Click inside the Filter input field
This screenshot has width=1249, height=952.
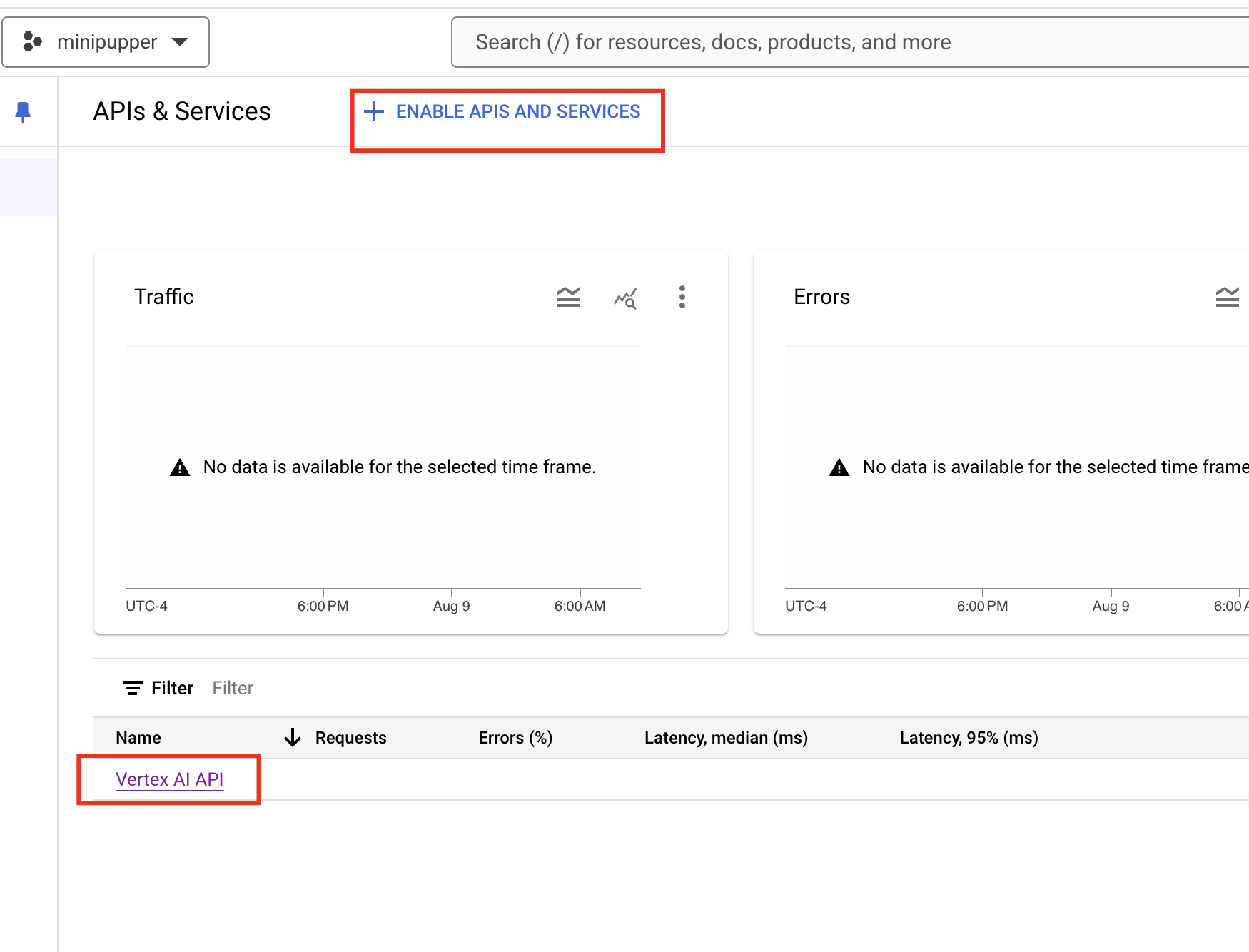(232, 688)
